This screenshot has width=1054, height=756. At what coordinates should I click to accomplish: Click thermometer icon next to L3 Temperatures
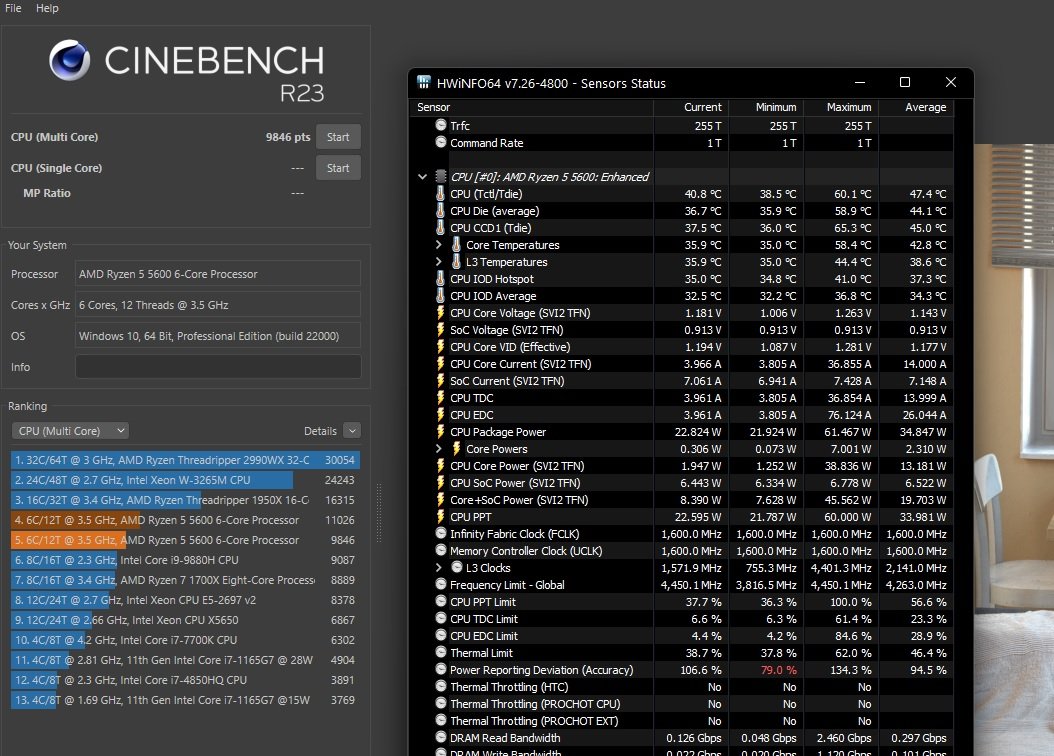click(x=456, y=261)
